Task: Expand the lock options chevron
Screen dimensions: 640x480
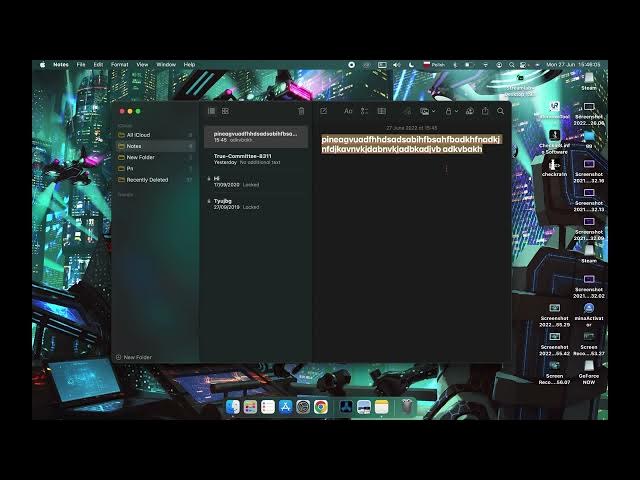Action: 456,111
